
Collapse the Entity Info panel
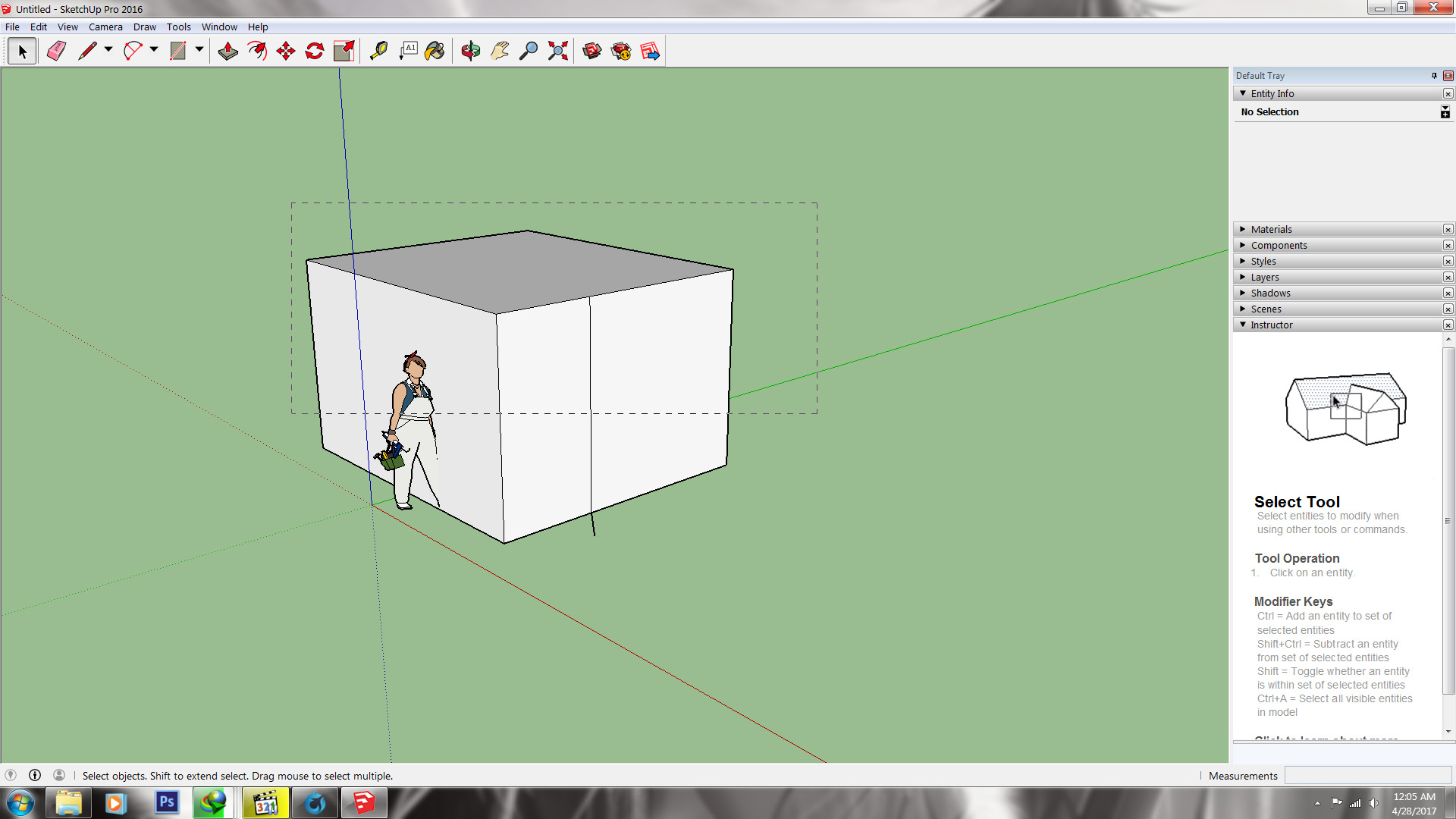point(1243,93)
